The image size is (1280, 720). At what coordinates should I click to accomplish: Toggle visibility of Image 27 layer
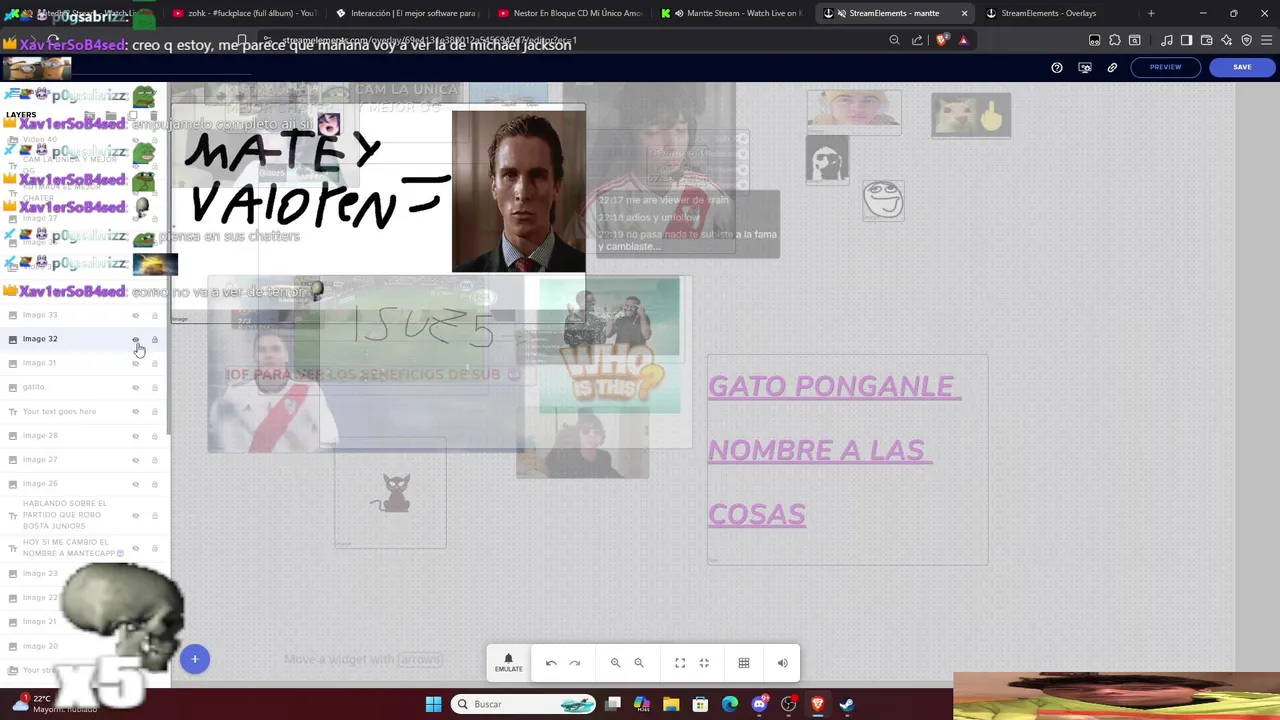(136, 460)
